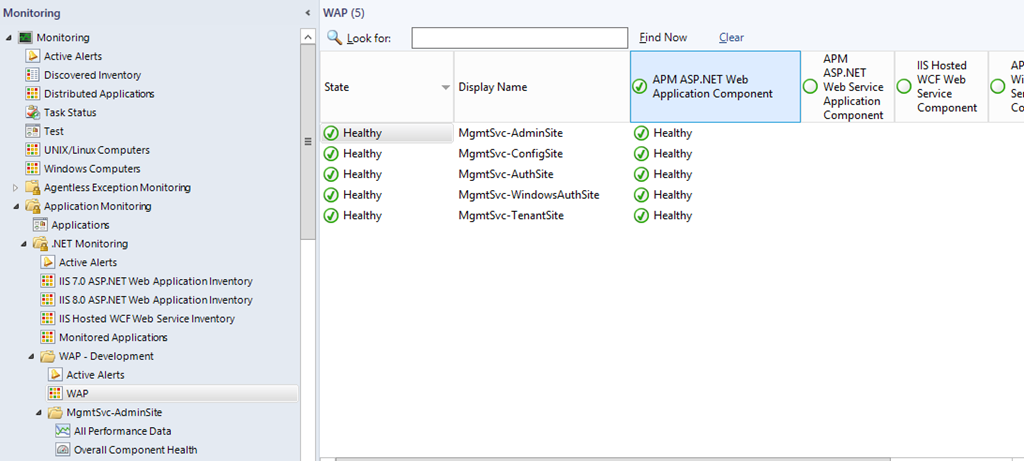The width and height of the screenshot is (1024, 461).
Task: Expand the Agentless Exception Monitoring folder
Action: [x=14, y=188]
